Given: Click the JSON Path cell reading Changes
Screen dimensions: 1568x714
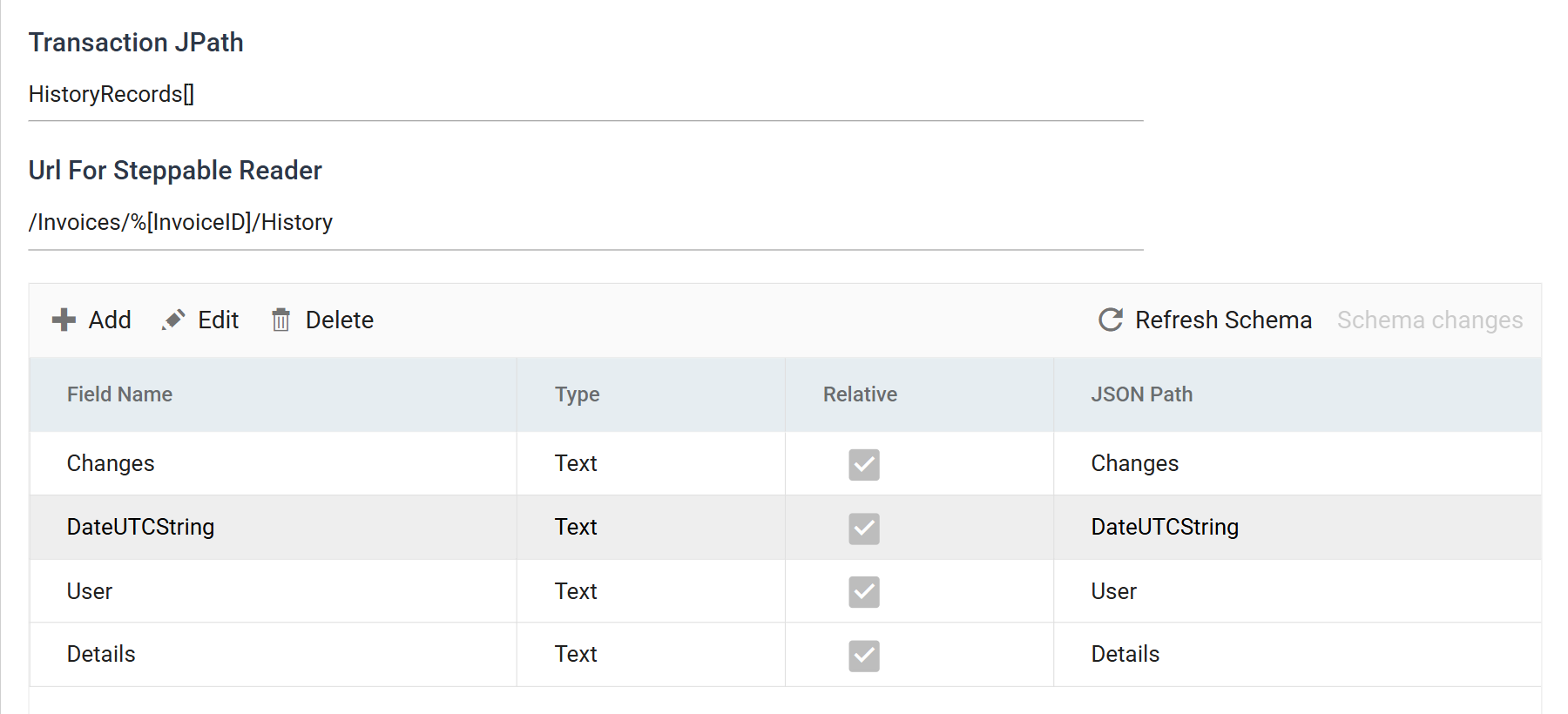Looking at the screenshot, I should (1297, 463).
